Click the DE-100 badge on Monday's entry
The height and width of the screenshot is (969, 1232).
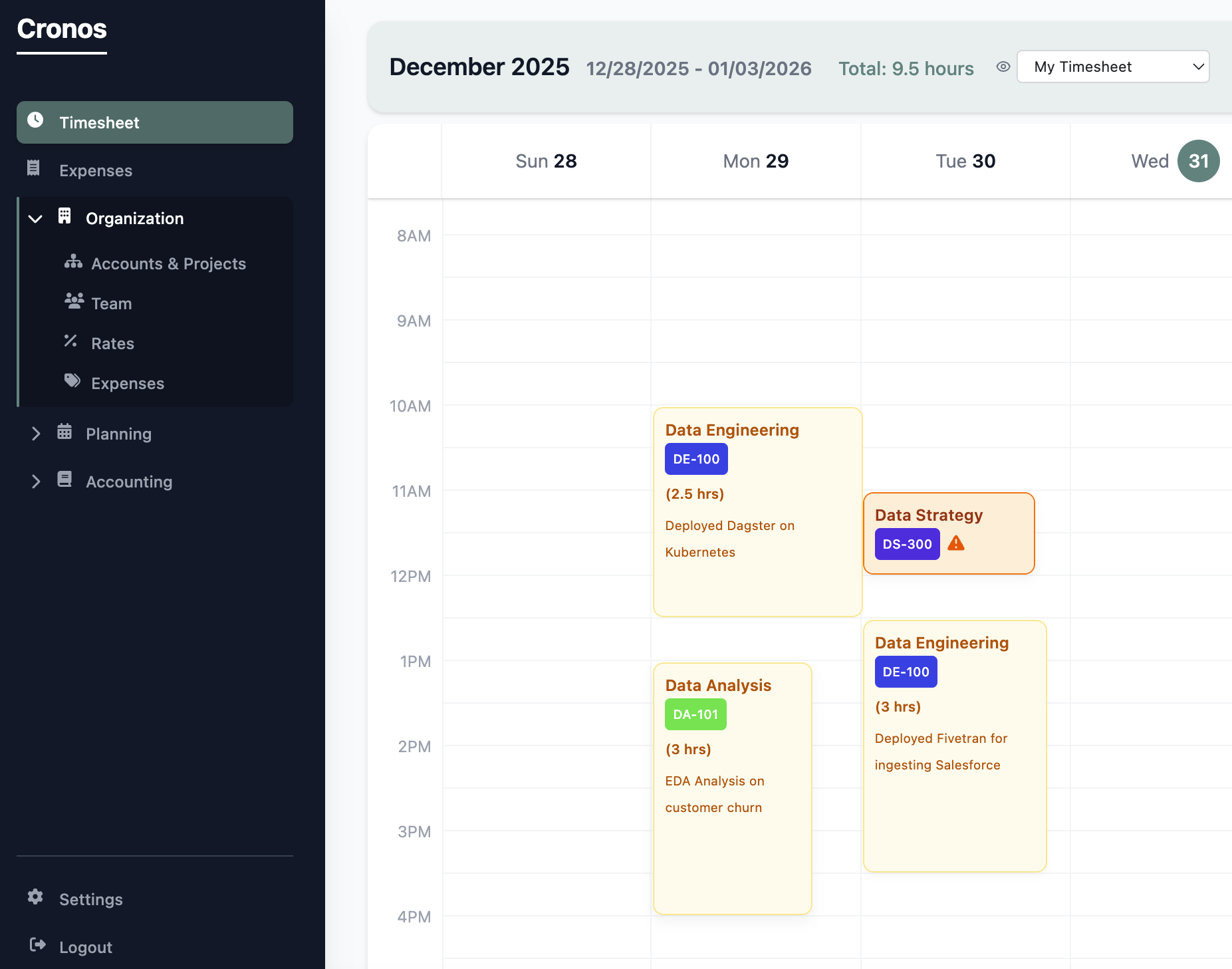coord(695,458)
